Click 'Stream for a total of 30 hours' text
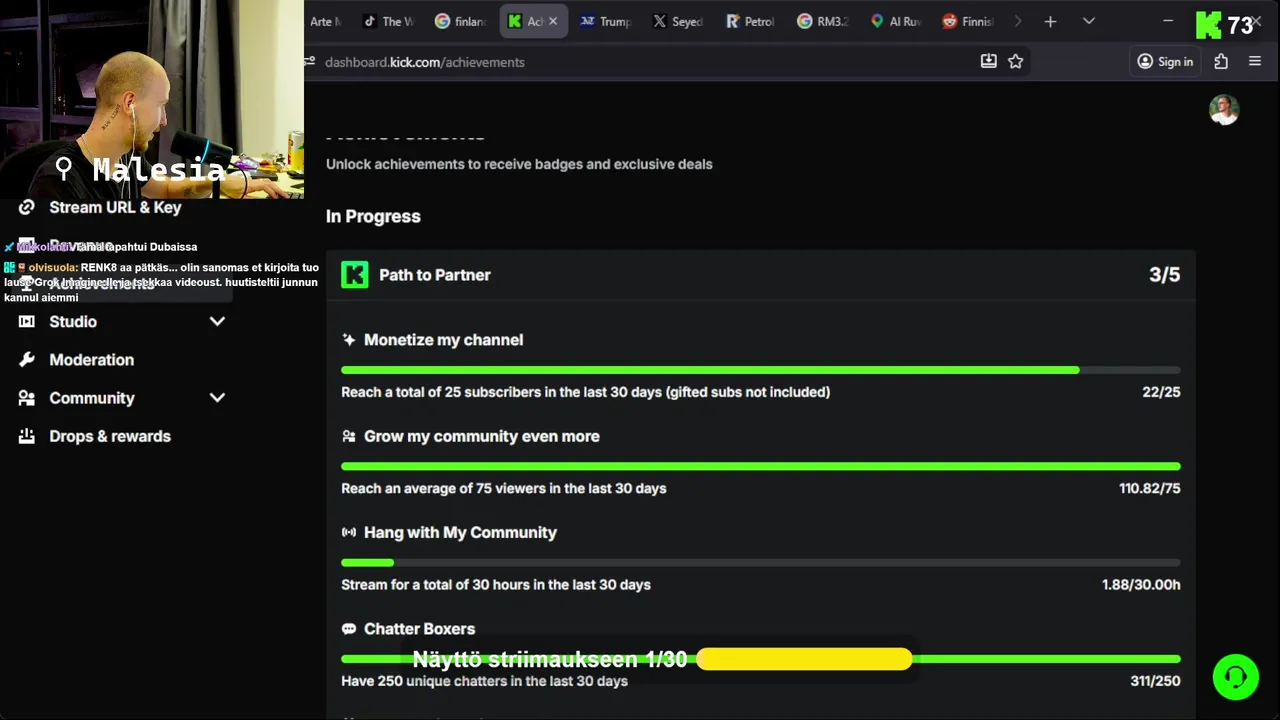Screen dimensions: 1280x720 (x=496, y=585)
